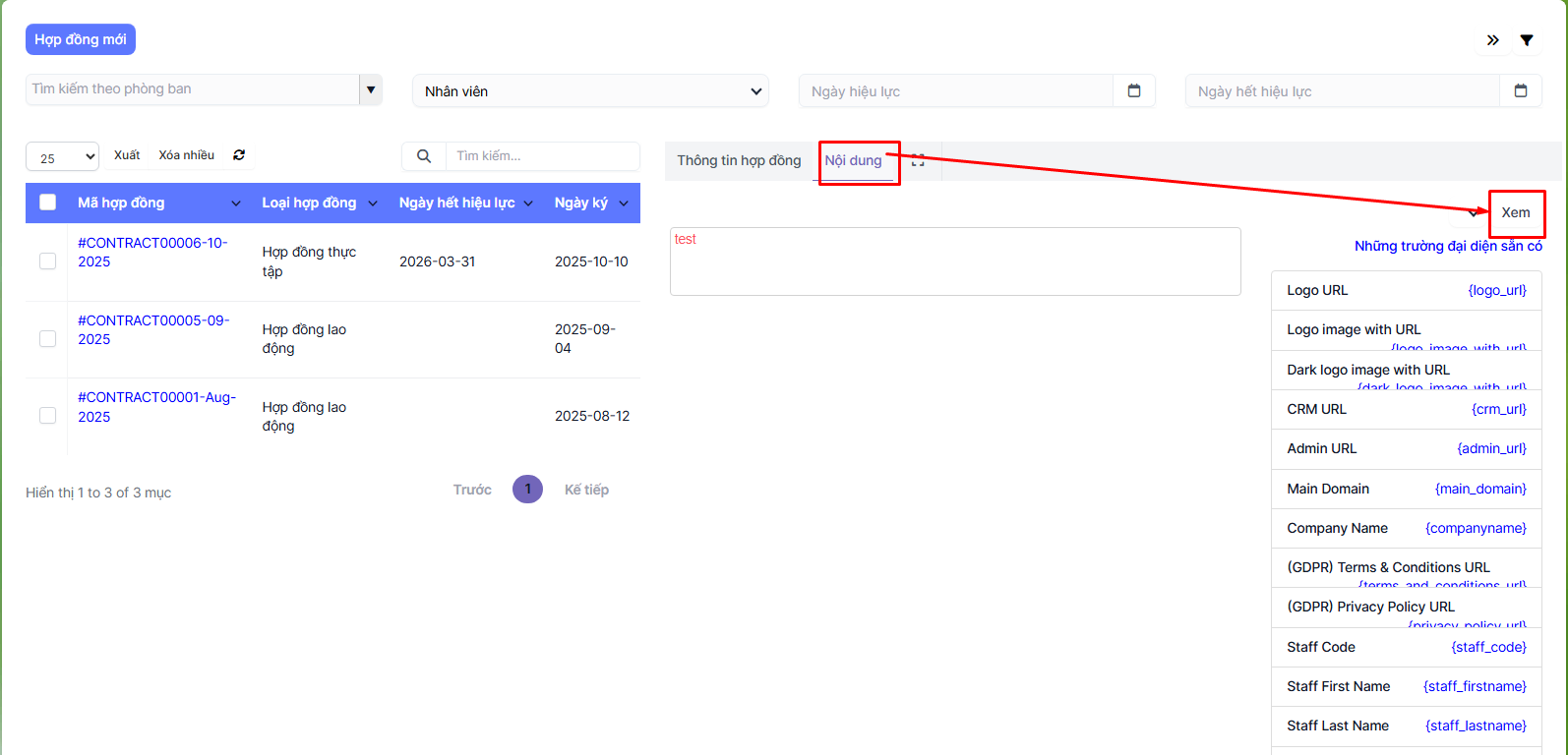Click the Xem button
The width and height of the screenshot is (1568, 755).
pos(1515,212)
